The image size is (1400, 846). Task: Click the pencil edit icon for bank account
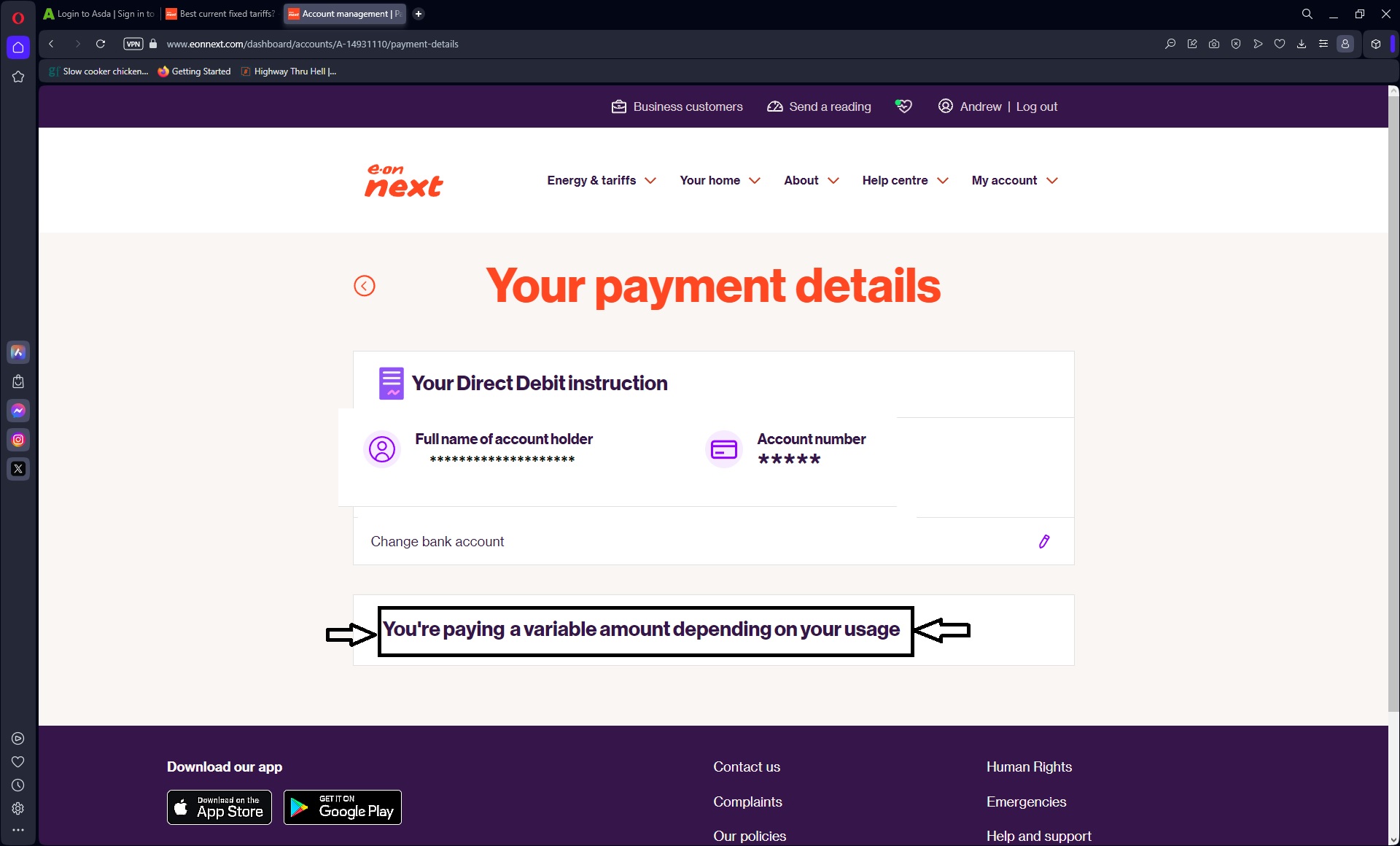click(x=1045, y=541)
